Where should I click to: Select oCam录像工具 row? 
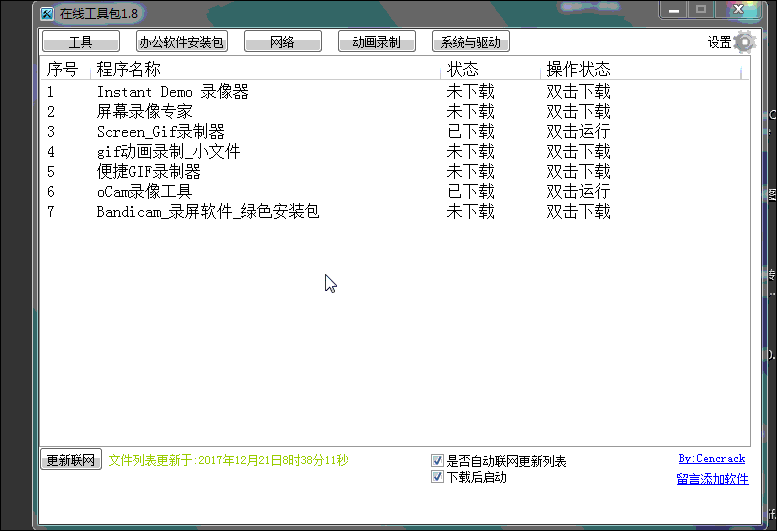point(394,192)
